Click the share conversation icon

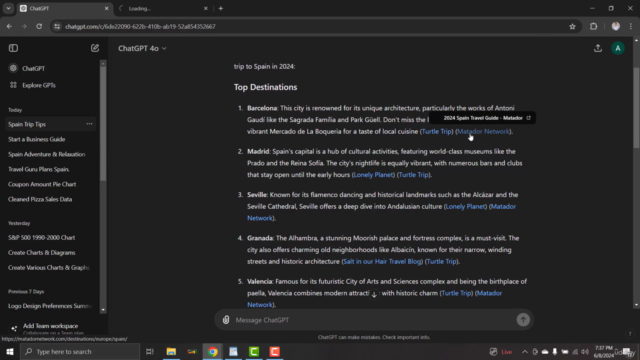pyautogui.click(x=598, y=48)
